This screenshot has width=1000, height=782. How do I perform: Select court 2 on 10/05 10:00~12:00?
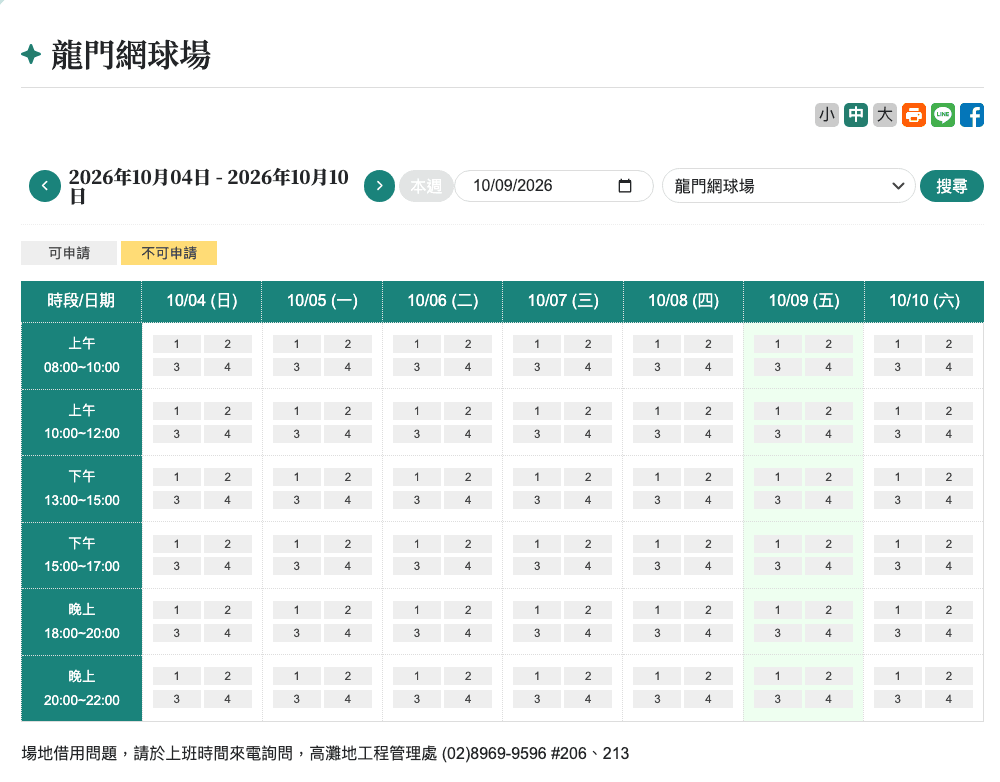click(x=348, y=411)
